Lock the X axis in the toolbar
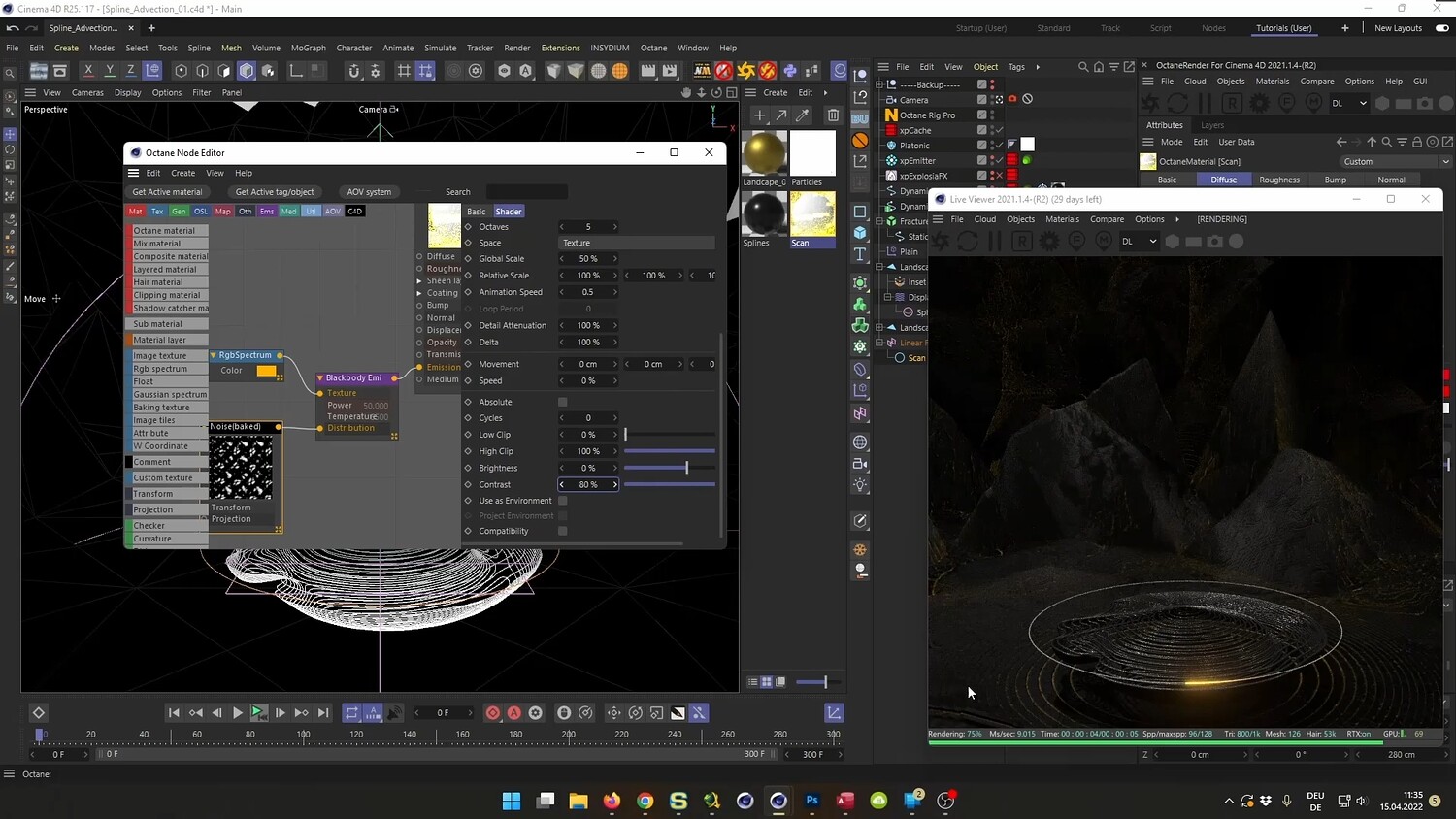 click(88, 70)
